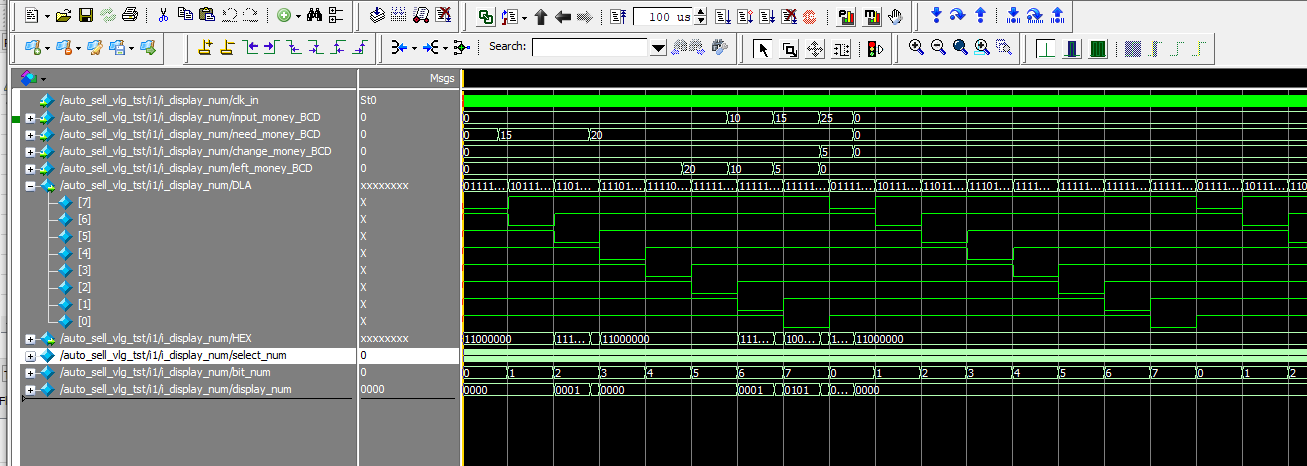Click the Simulate icon
1307x466 pixels.
(x=421, y=16)
